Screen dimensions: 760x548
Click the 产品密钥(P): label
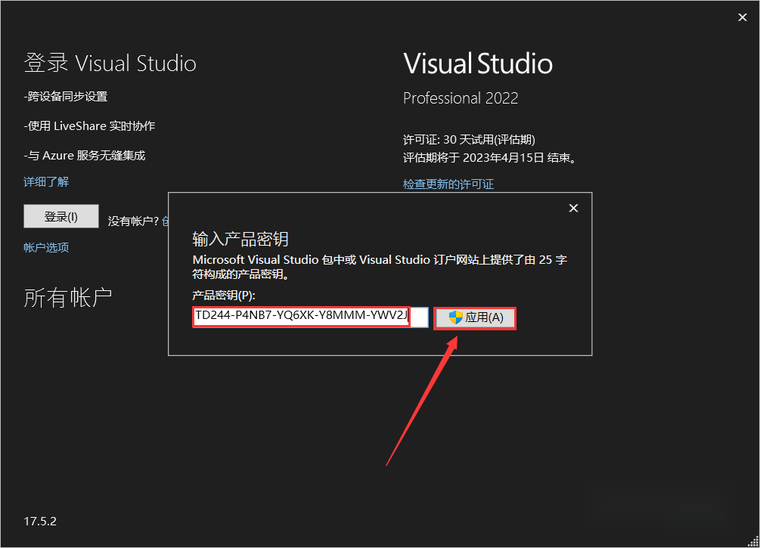(x=223, y=295)
